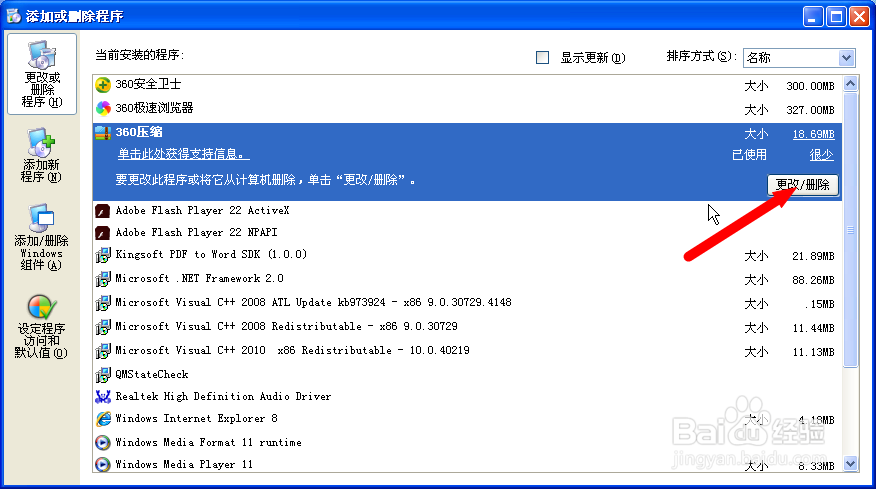
Task: Click the program list scrollbar thumb
Action: point(850,230)
